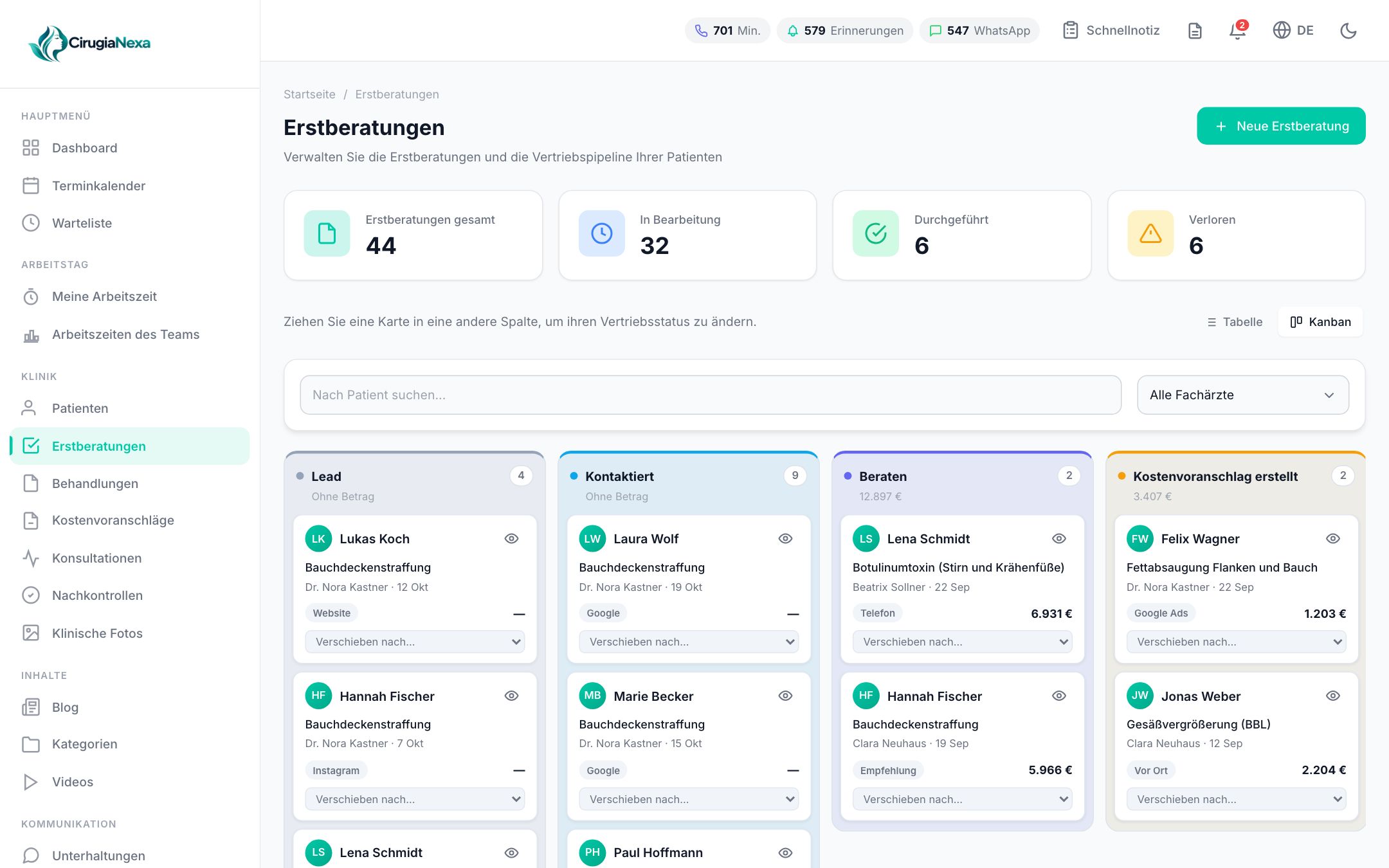View Lead Hannah Fischer eye icon

(511, 696)
